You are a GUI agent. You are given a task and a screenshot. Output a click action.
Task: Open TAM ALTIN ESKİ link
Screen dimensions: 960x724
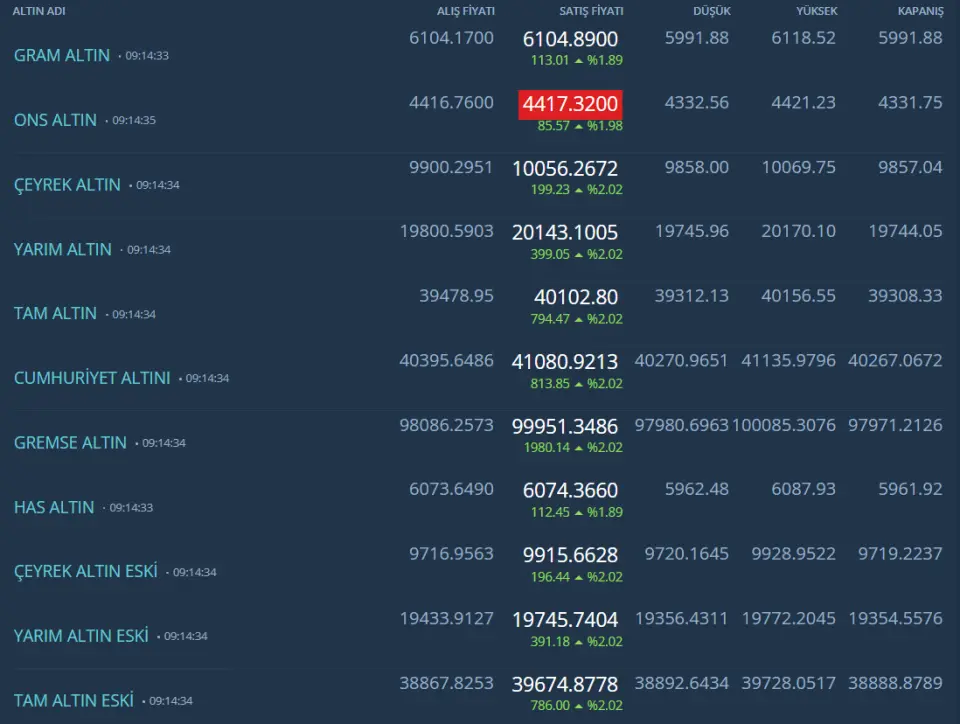tap(74, 701)
